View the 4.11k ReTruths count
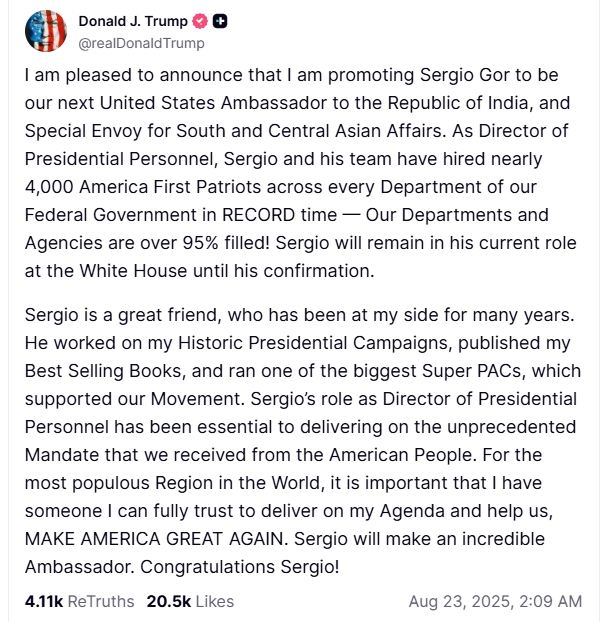The image size is (608, 622). [x=43, y=601]
